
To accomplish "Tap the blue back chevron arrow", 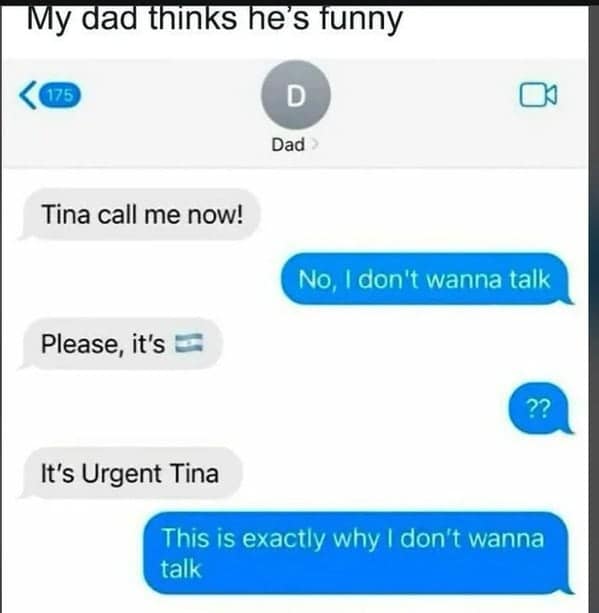I will pyautogui.click(x=28, y=95).
